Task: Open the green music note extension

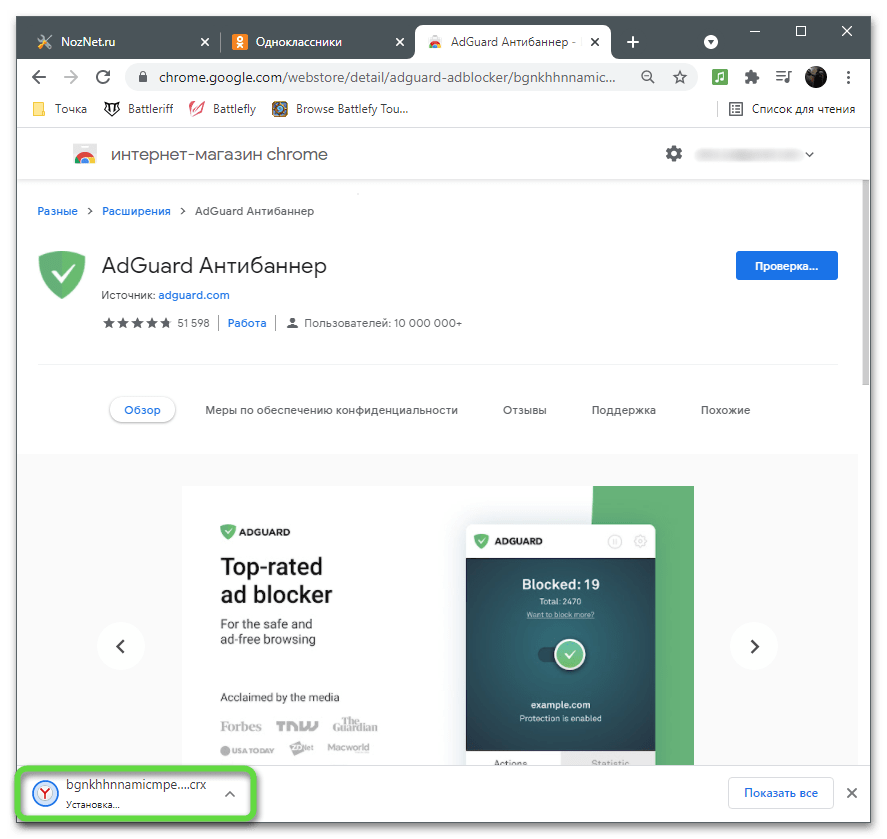Action: pos(720,77)
